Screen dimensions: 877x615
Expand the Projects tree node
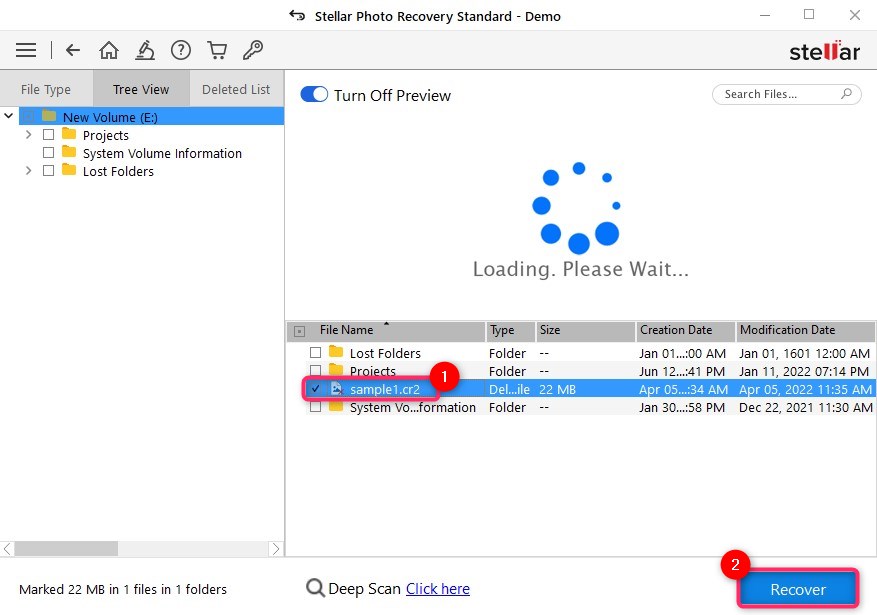coord(29,135)
